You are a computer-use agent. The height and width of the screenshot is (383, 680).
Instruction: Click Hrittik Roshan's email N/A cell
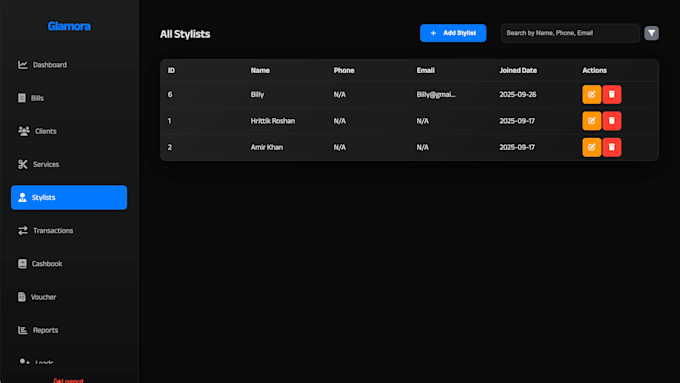click(422, 121)
